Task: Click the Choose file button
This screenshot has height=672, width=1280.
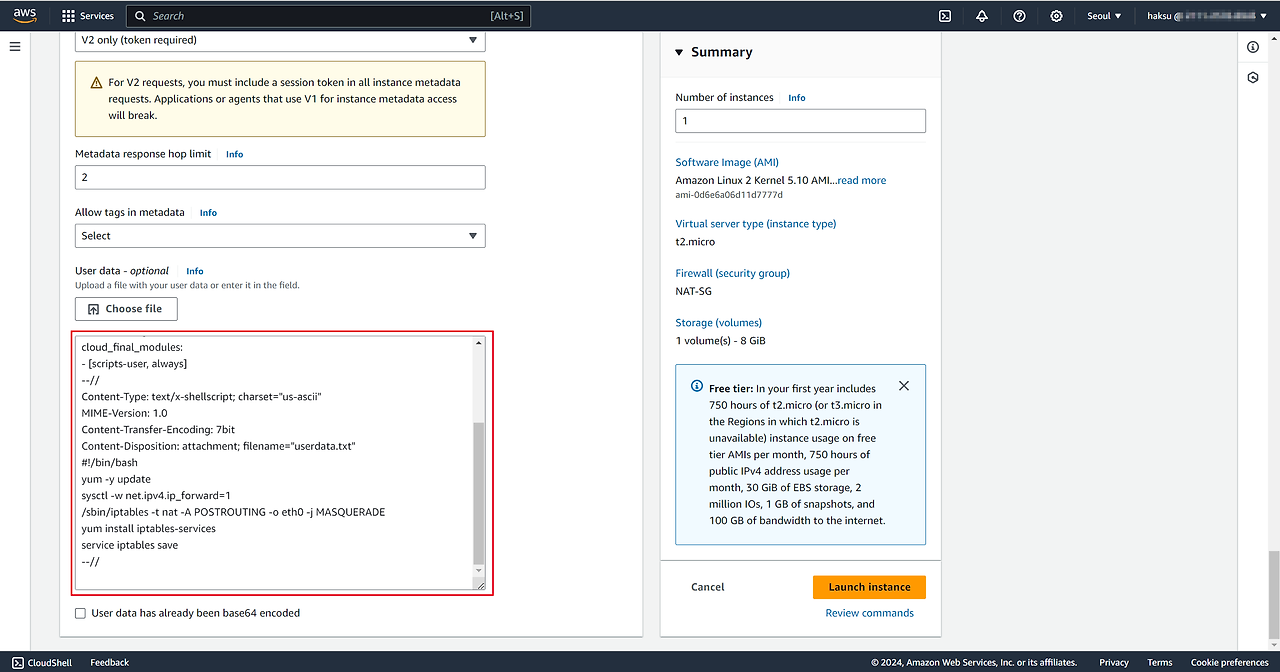Action: click(126, 309)
